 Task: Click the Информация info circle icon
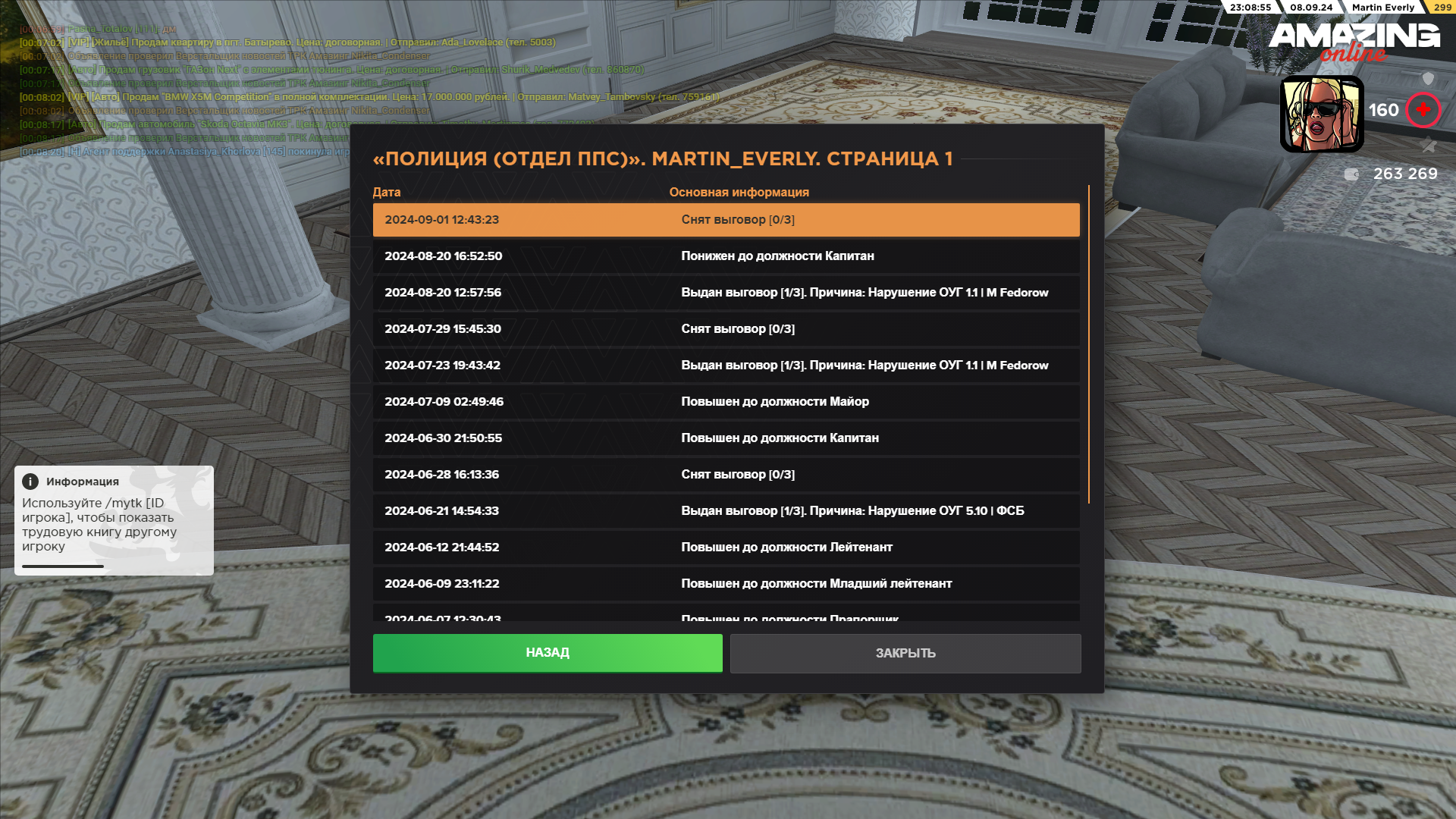[x=30, y=482]
